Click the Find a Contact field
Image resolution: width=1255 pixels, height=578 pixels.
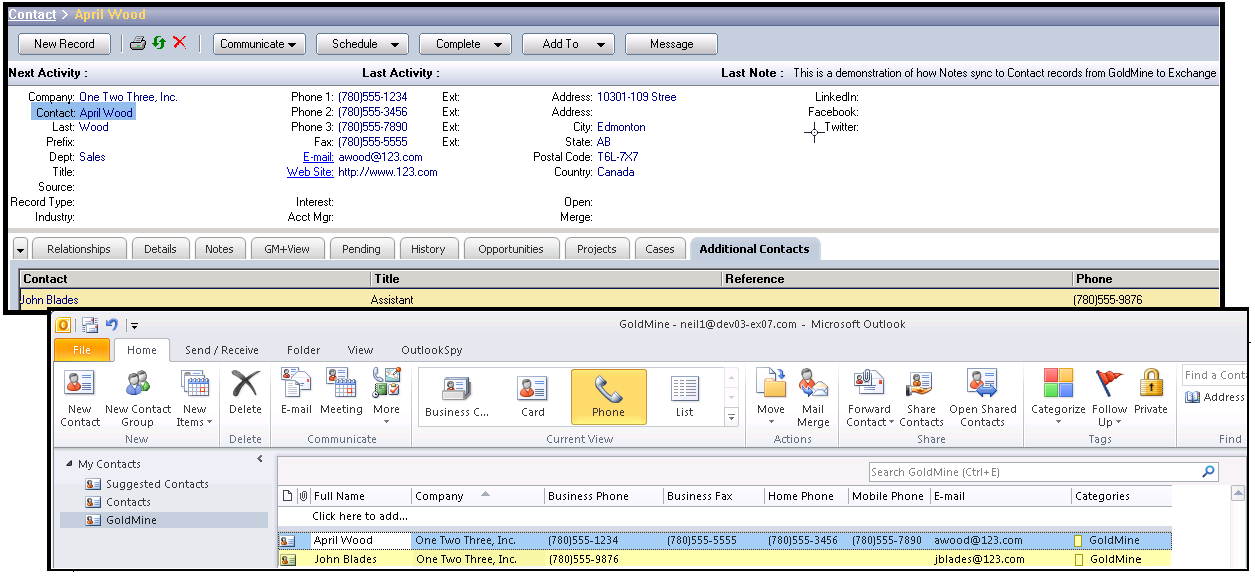point(1214,375)
